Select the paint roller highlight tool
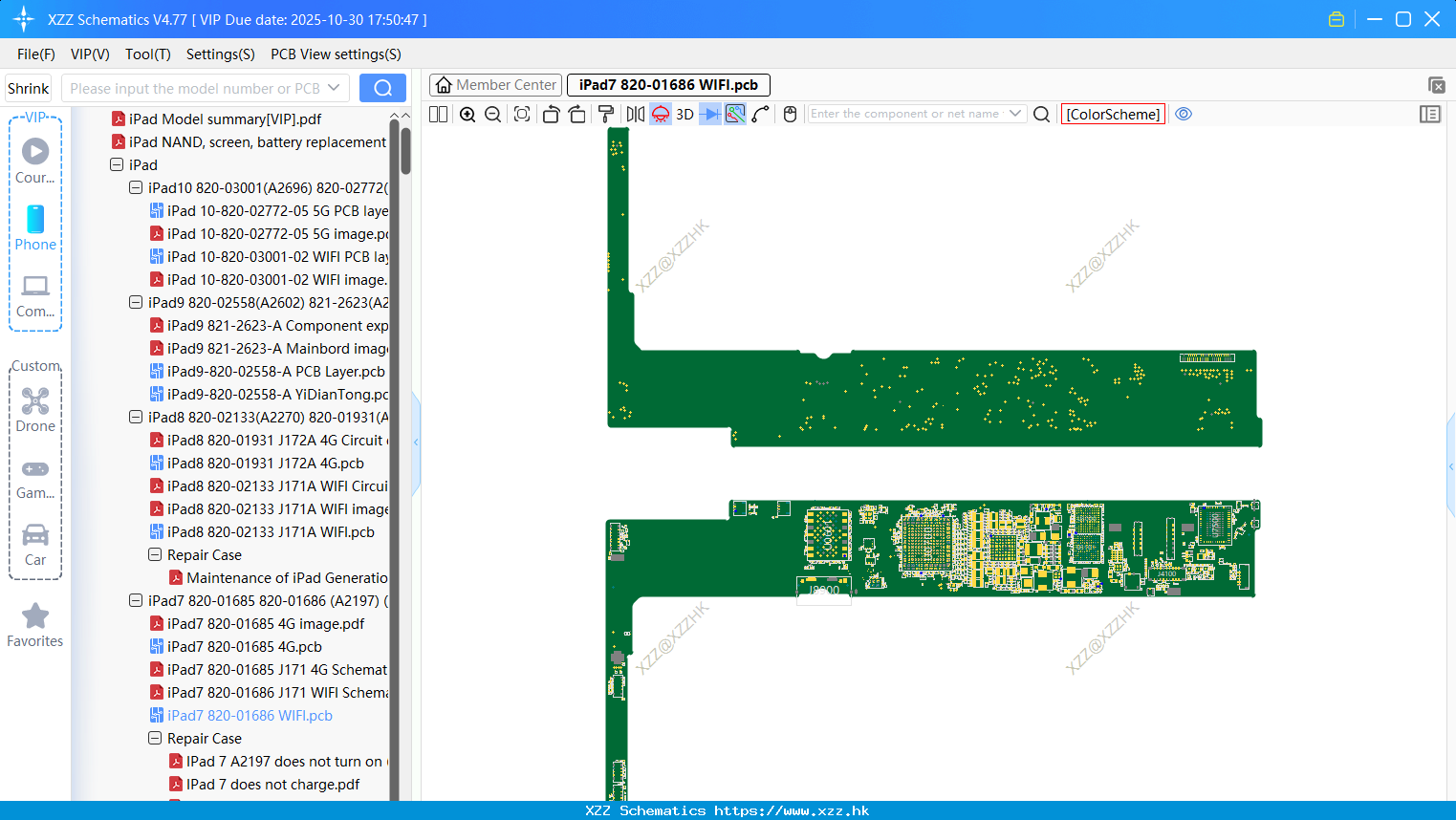This screenshot has height=820, width=1456. coord(606,114)
